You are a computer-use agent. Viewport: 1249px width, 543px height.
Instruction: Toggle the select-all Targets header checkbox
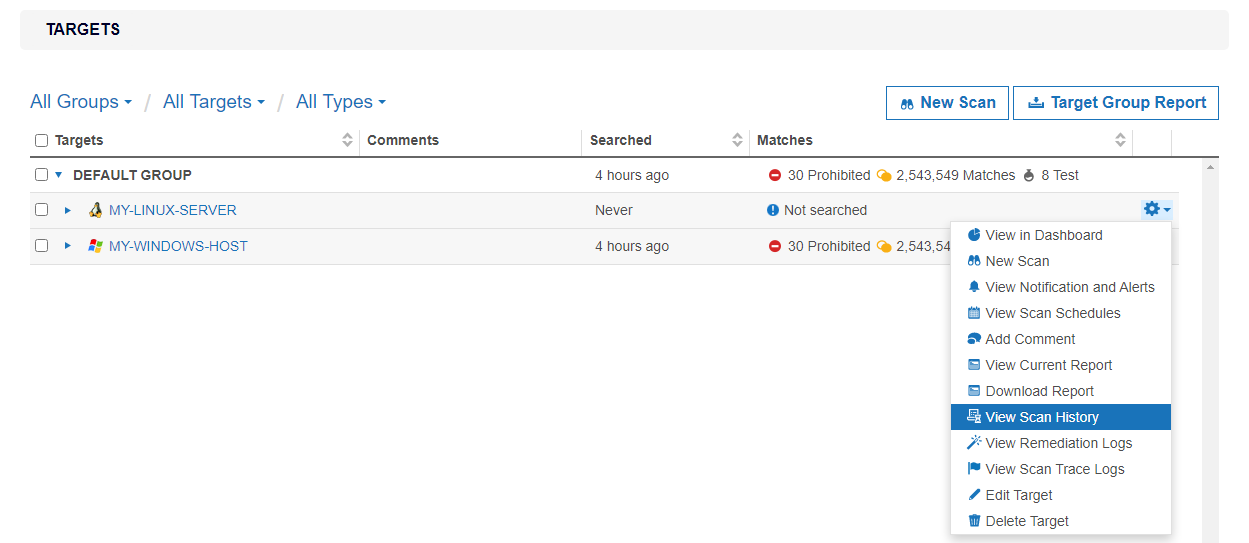(x=42, y=141)
